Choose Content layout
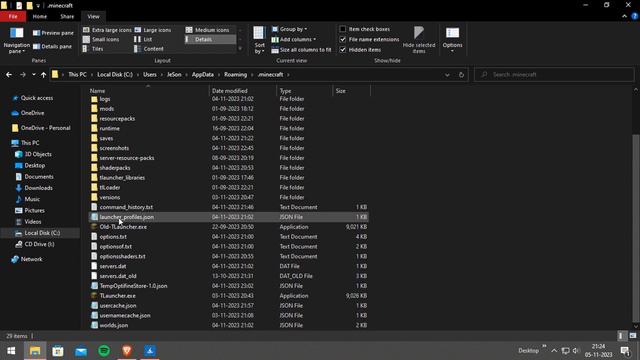Image resolution: width=640 pixels, height=360 pixels. [149, 49]
